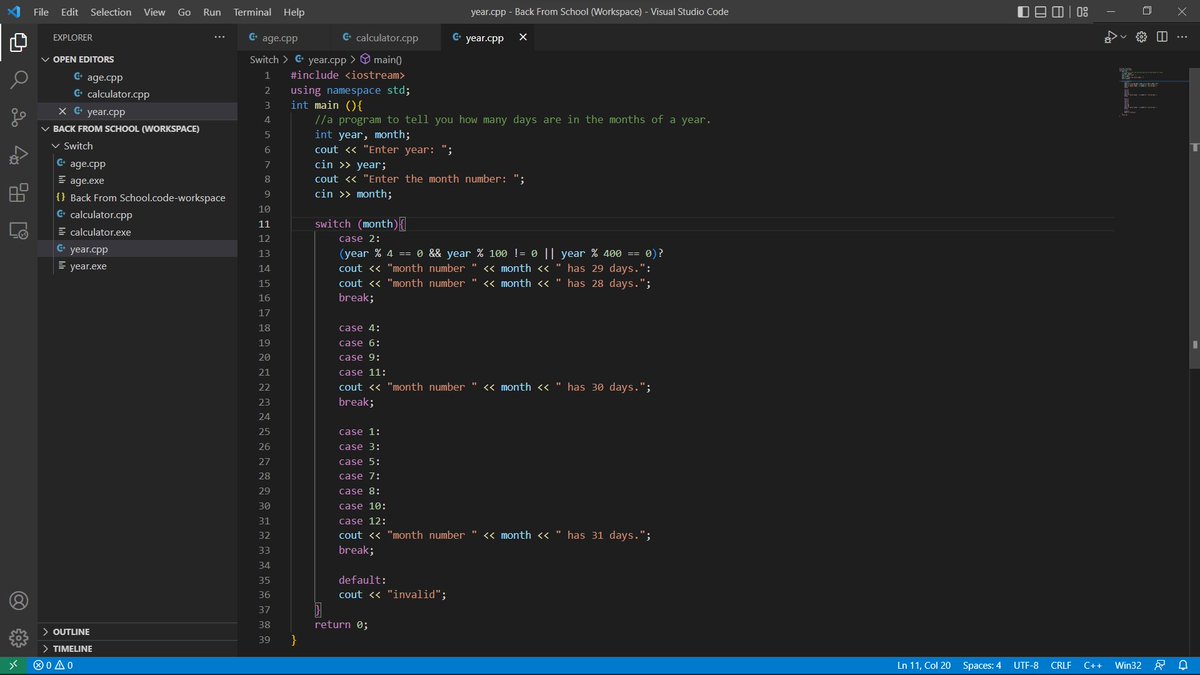Open the Run and Debug view
Screen dimensions: 1200x675
tap(18, 156)
